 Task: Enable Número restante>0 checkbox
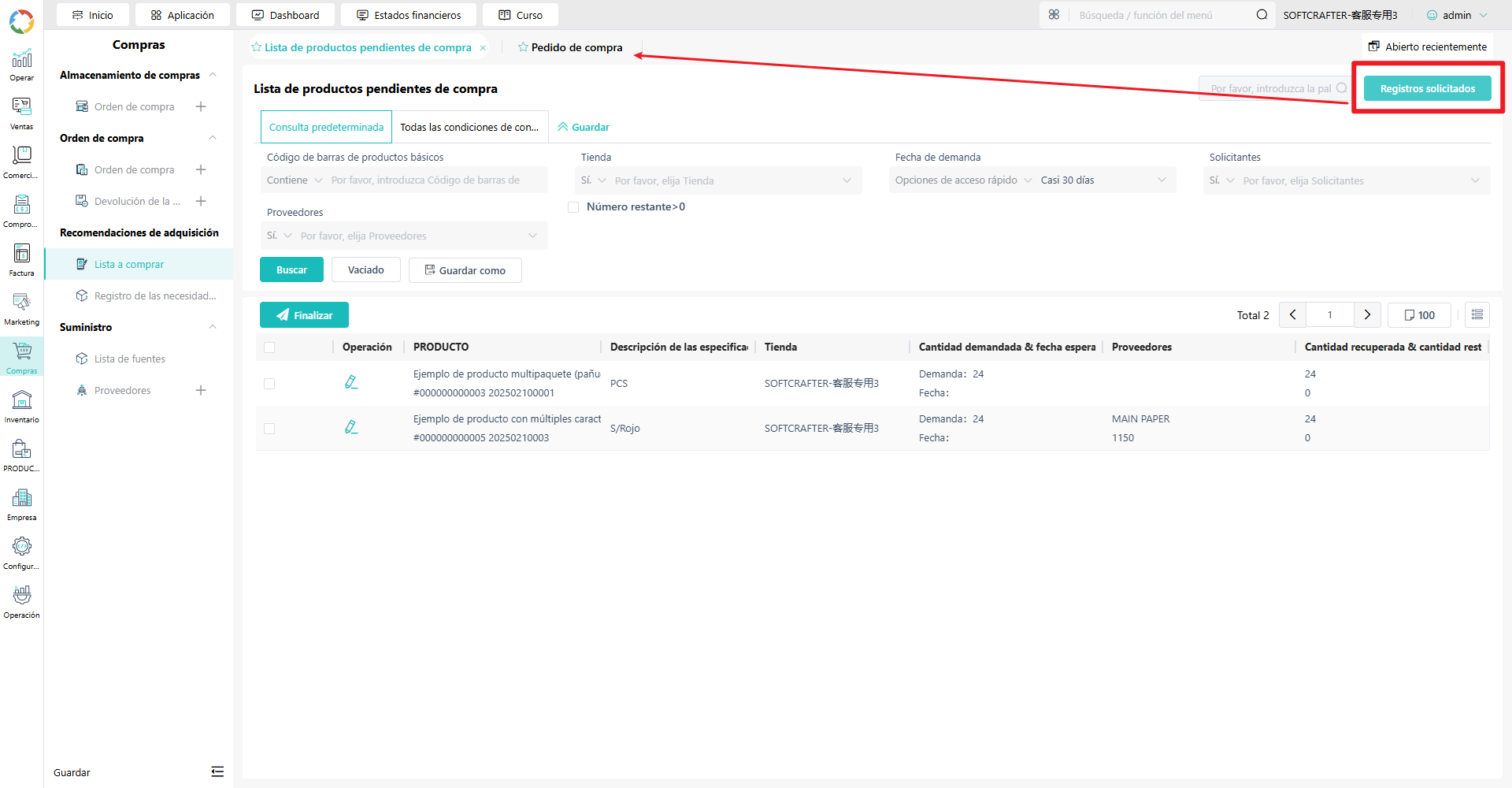tap(573, 207)
